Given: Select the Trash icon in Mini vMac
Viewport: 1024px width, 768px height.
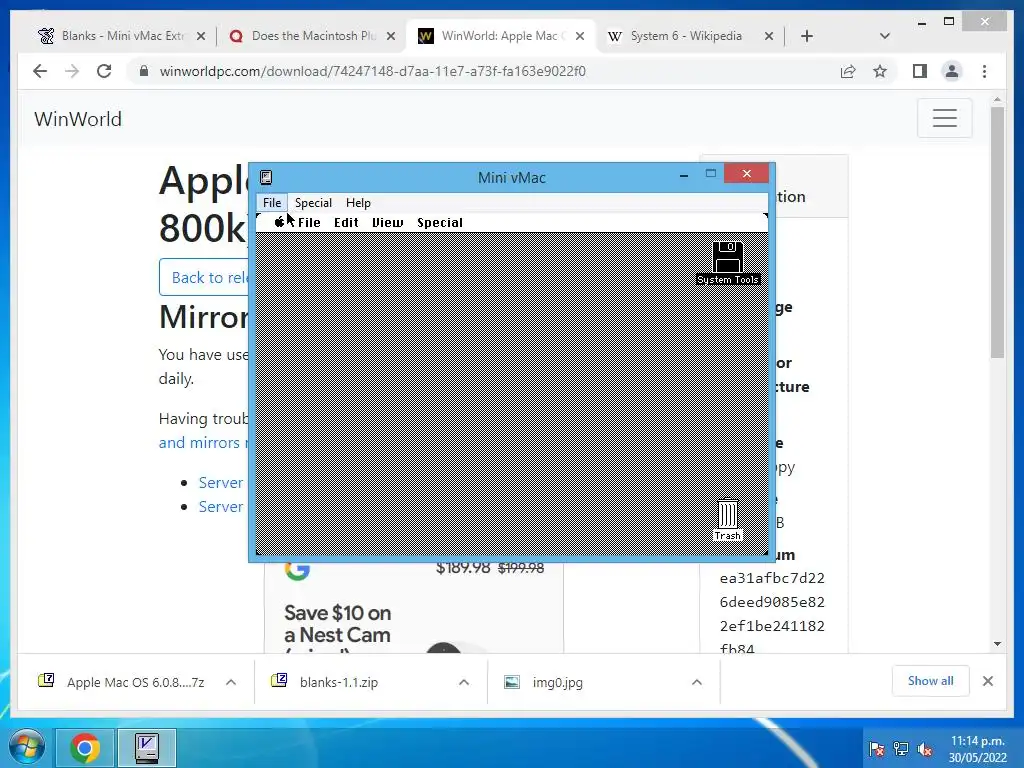Looking at the screenshot, I should pyautogui.click(x=728, y=515).
